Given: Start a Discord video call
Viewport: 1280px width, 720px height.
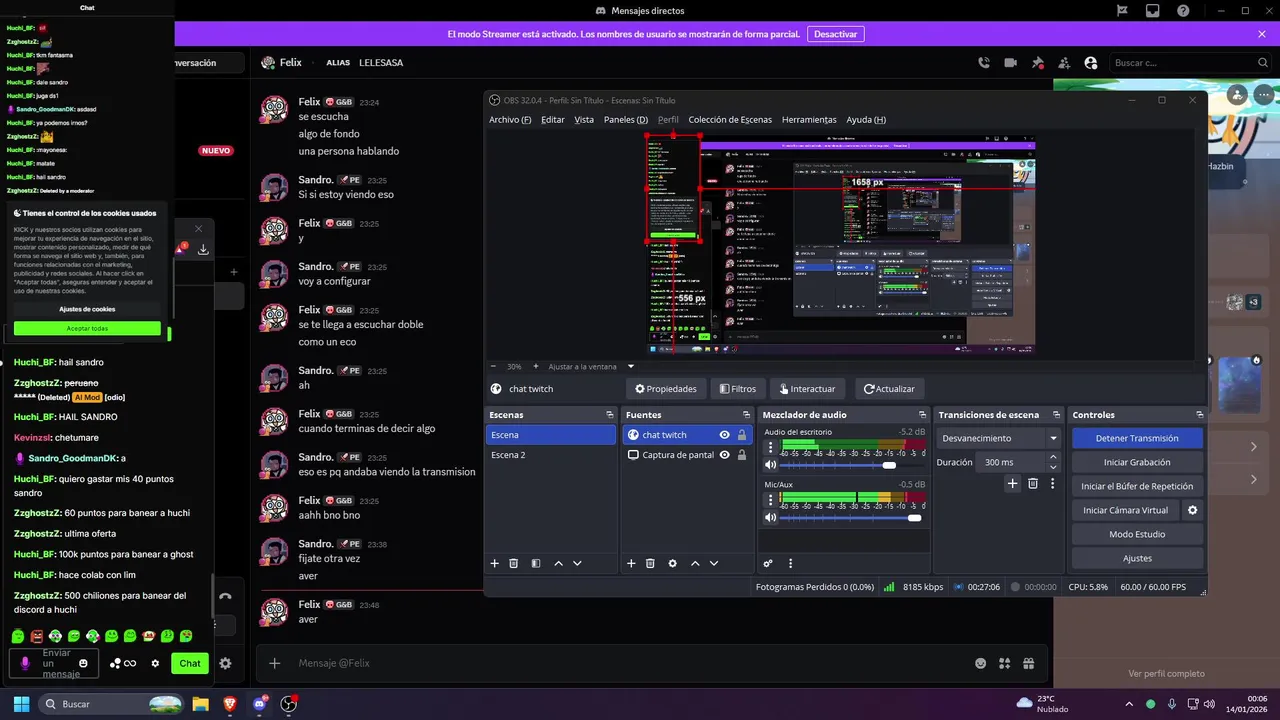Looking at the screenshot, I should tap(1011, 62).
